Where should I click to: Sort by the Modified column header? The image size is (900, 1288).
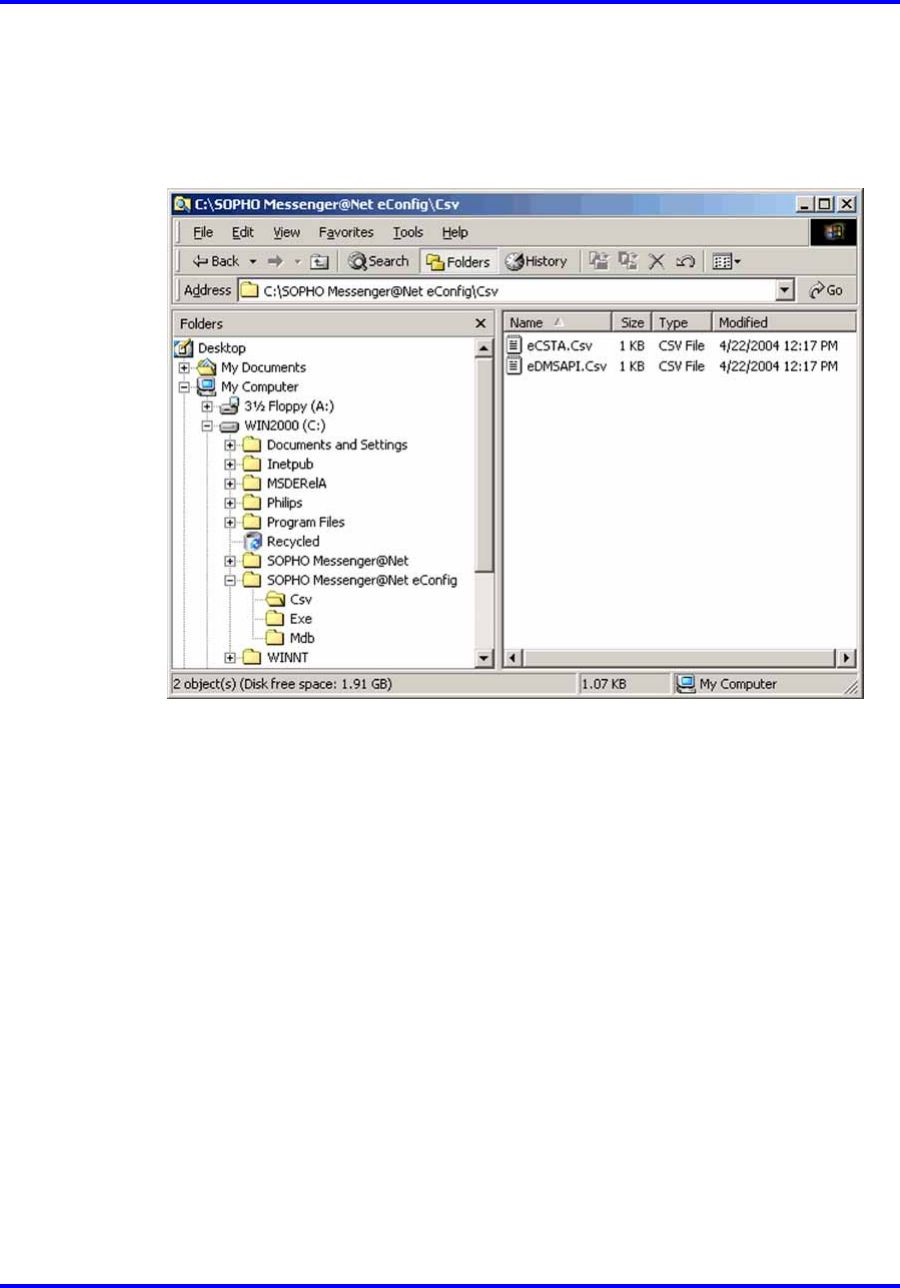[x=784, y=323]
